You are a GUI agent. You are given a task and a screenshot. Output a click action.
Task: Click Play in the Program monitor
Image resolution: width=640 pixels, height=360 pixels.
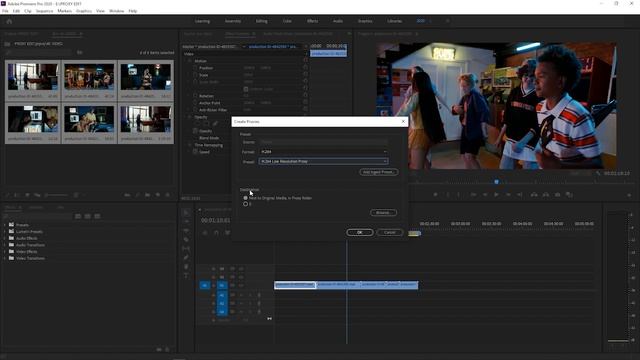(x=496, y=195)
